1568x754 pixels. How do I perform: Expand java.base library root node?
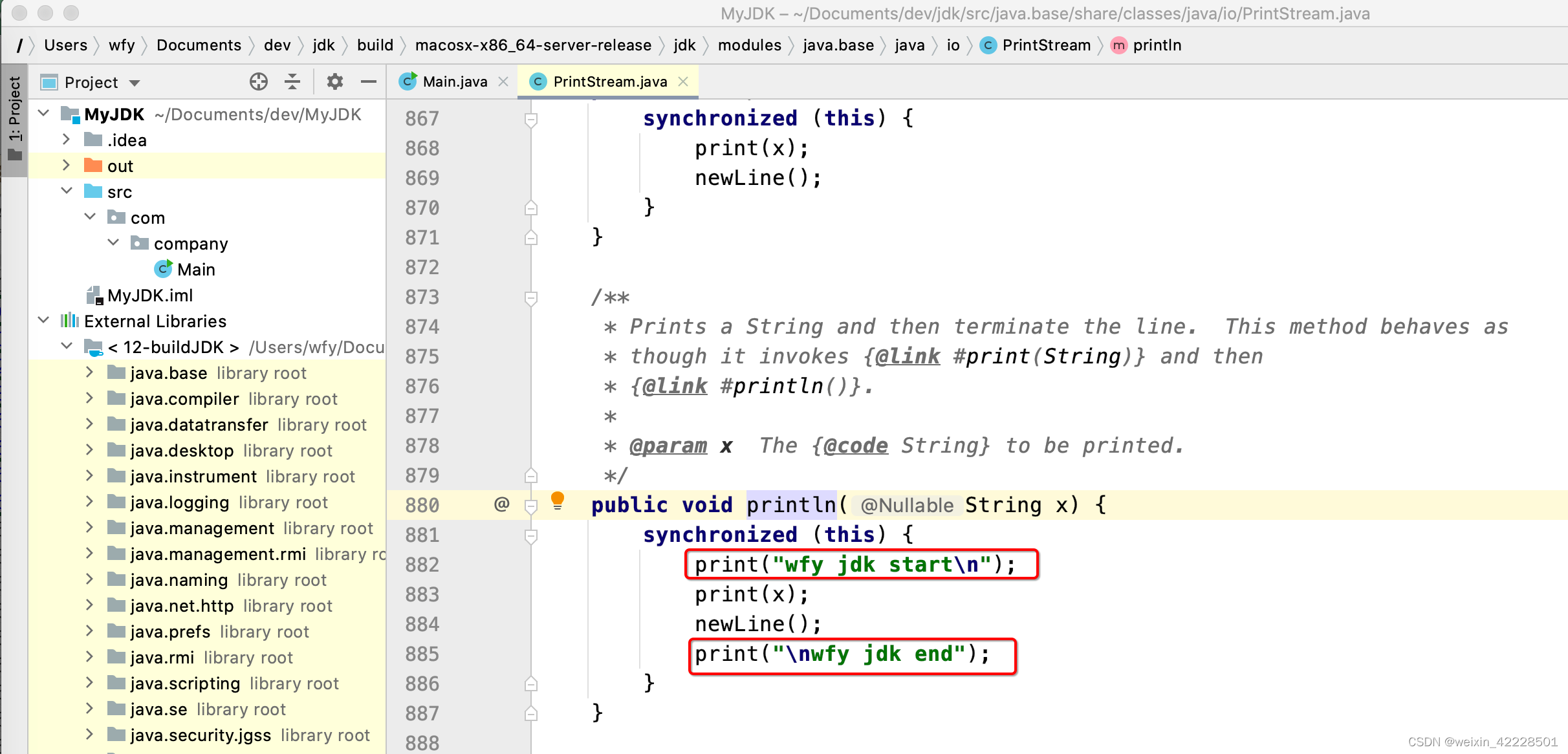coord(90,372)
